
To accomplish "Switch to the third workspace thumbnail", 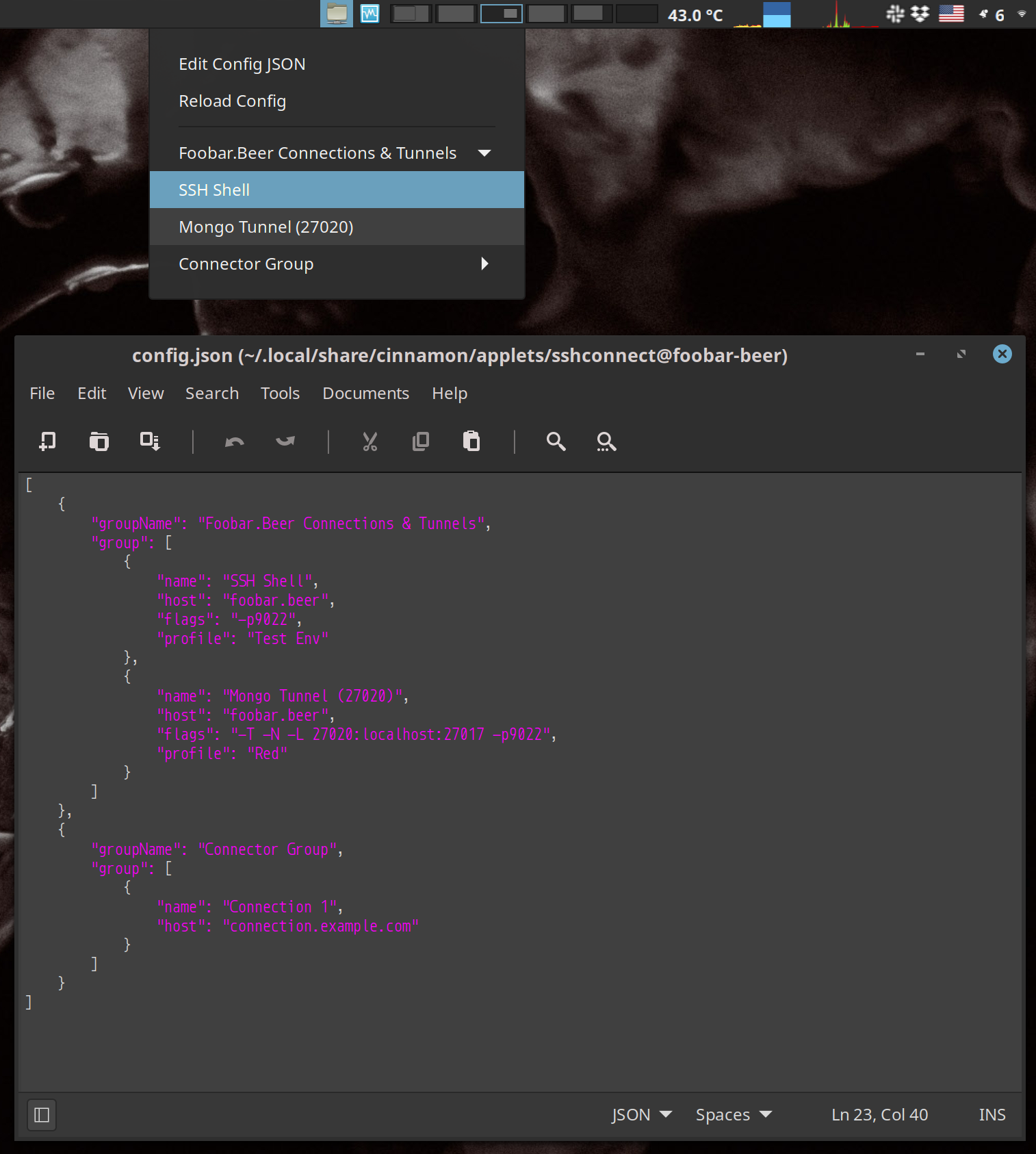I will 502,14.
